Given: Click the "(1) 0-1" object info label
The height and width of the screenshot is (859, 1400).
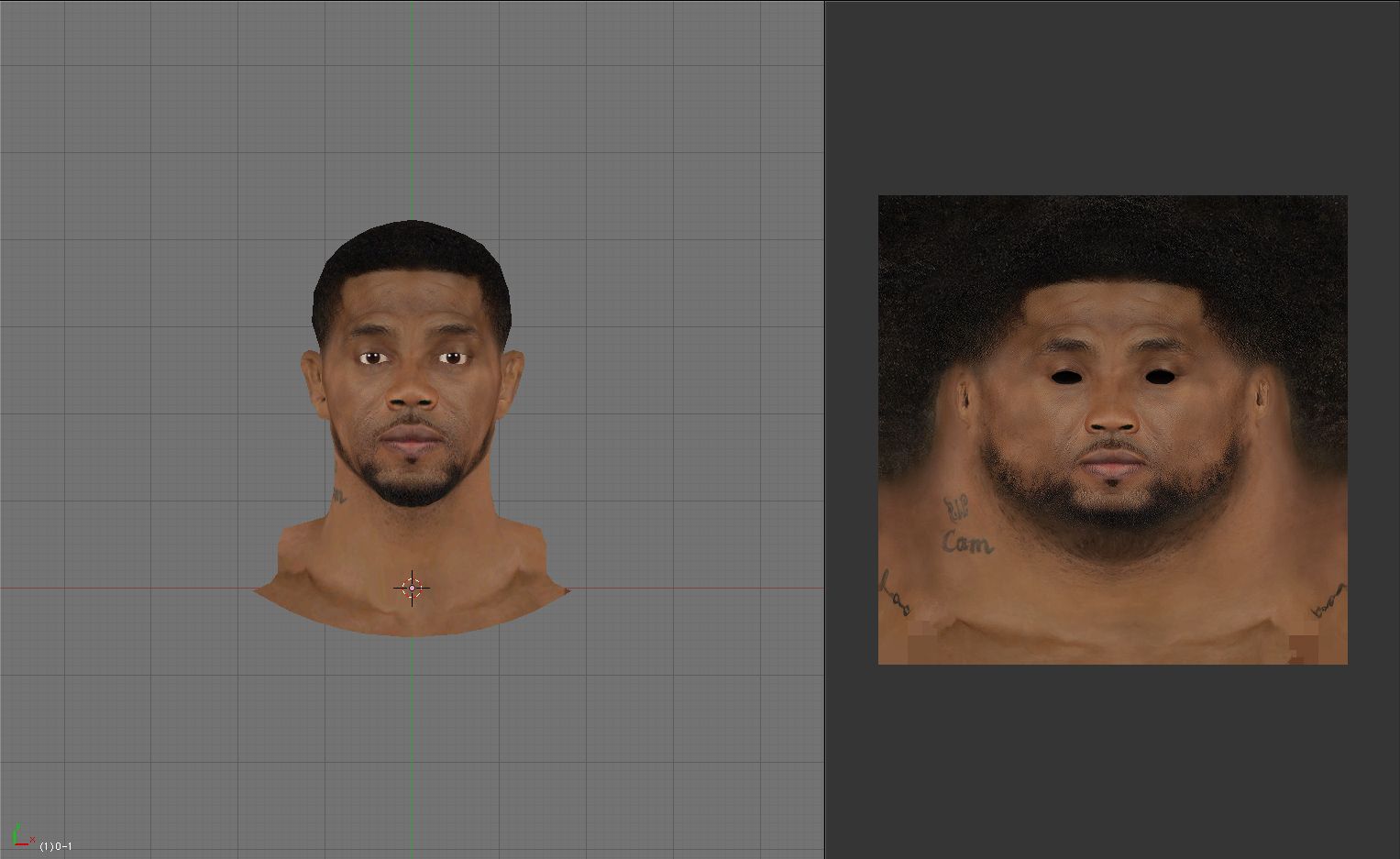Looking at the screenshot, I should pyautogui.click(x=56, y=845).
